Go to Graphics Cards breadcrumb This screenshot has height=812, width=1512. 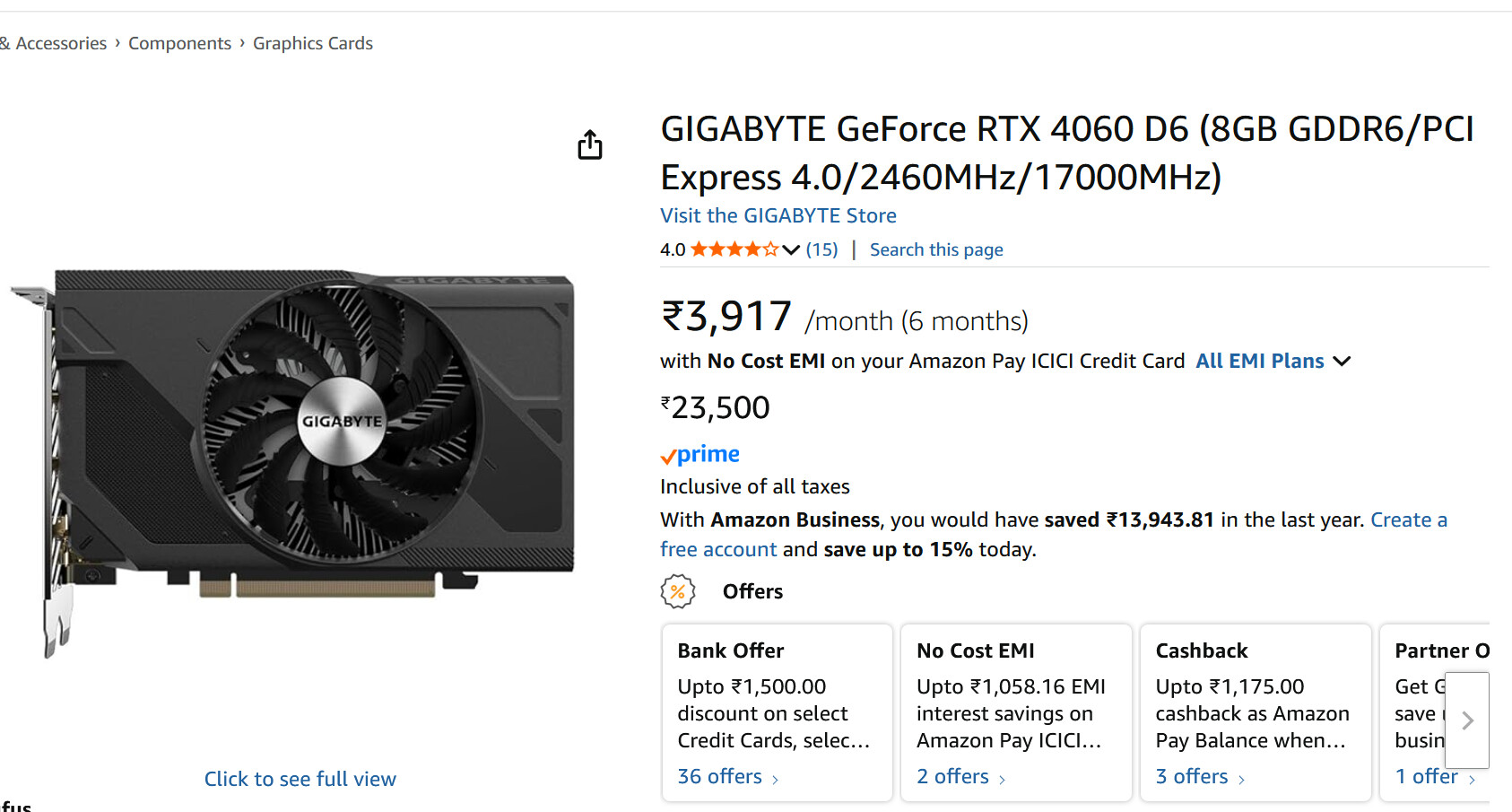click(x=313, y=43)
